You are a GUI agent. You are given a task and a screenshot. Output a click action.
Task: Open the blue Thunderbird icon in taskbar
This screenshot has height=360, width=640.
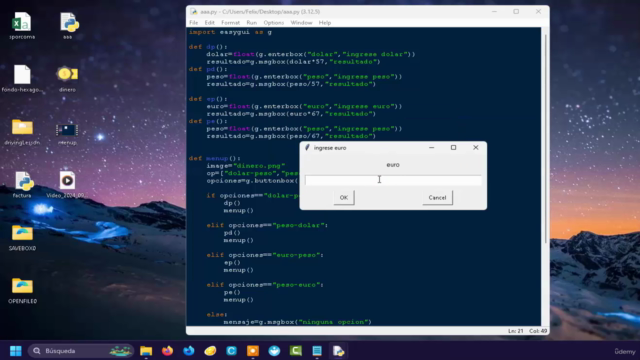click(189, 351)
